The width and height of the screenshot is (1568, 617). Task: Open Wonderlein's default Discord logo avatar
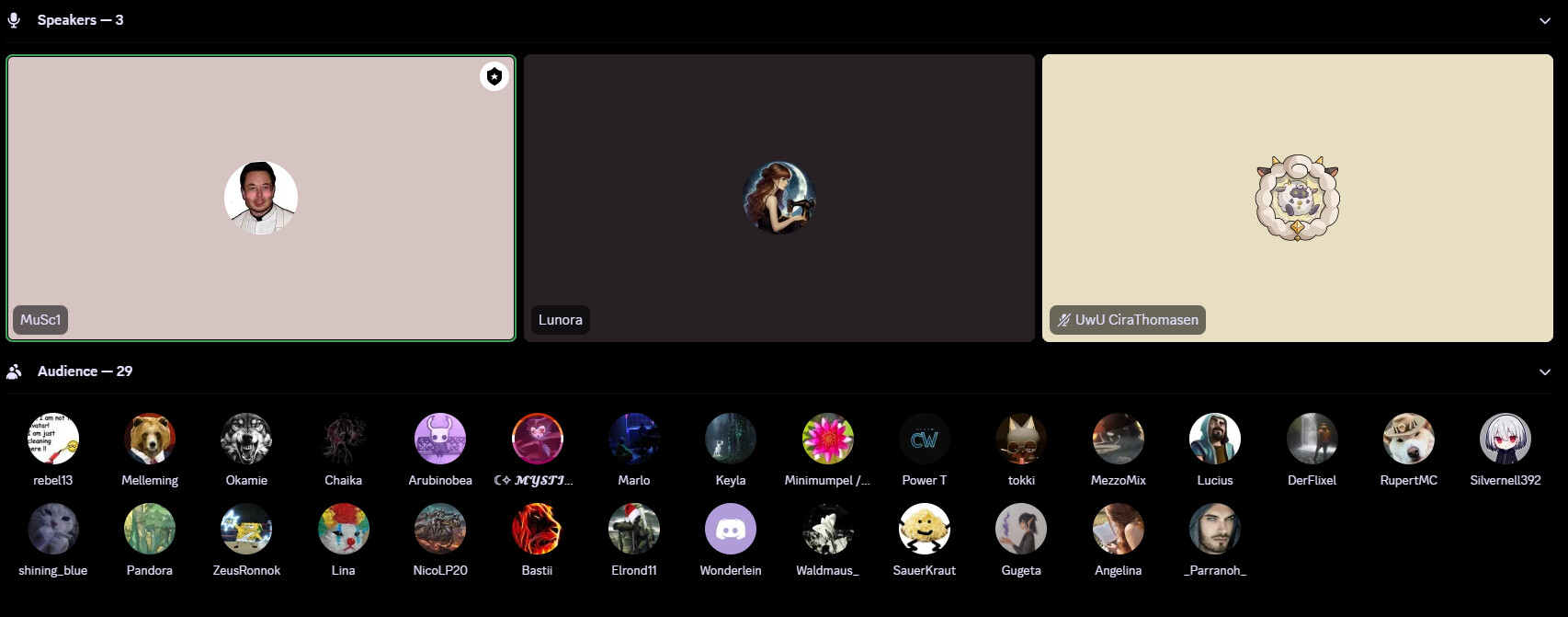(731, 529)
